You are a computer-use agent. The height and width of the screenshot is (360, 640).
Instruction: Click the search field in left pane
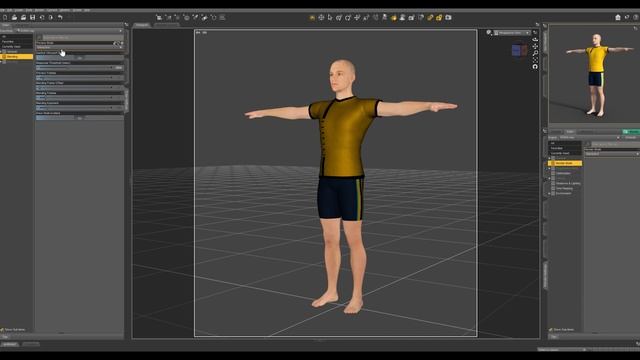coord(83,37)
